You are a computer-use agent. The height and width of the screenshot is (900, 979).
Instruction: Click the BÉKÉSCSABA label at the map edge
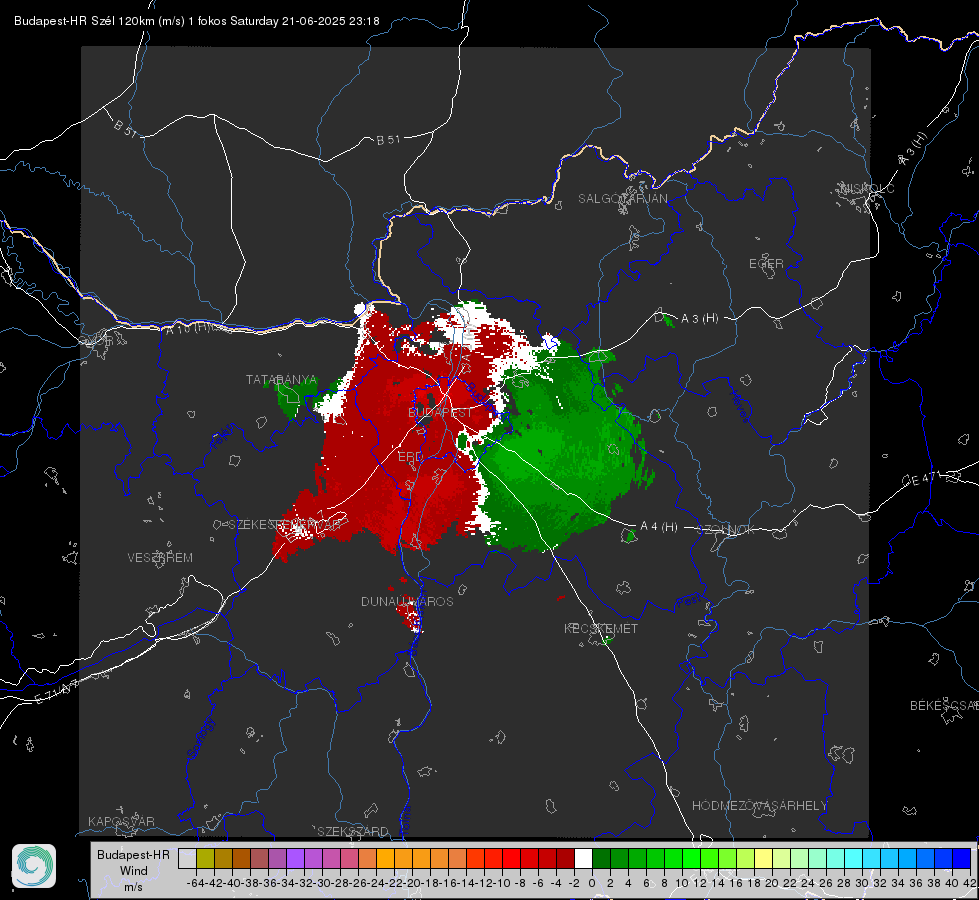tap(944, 705)
